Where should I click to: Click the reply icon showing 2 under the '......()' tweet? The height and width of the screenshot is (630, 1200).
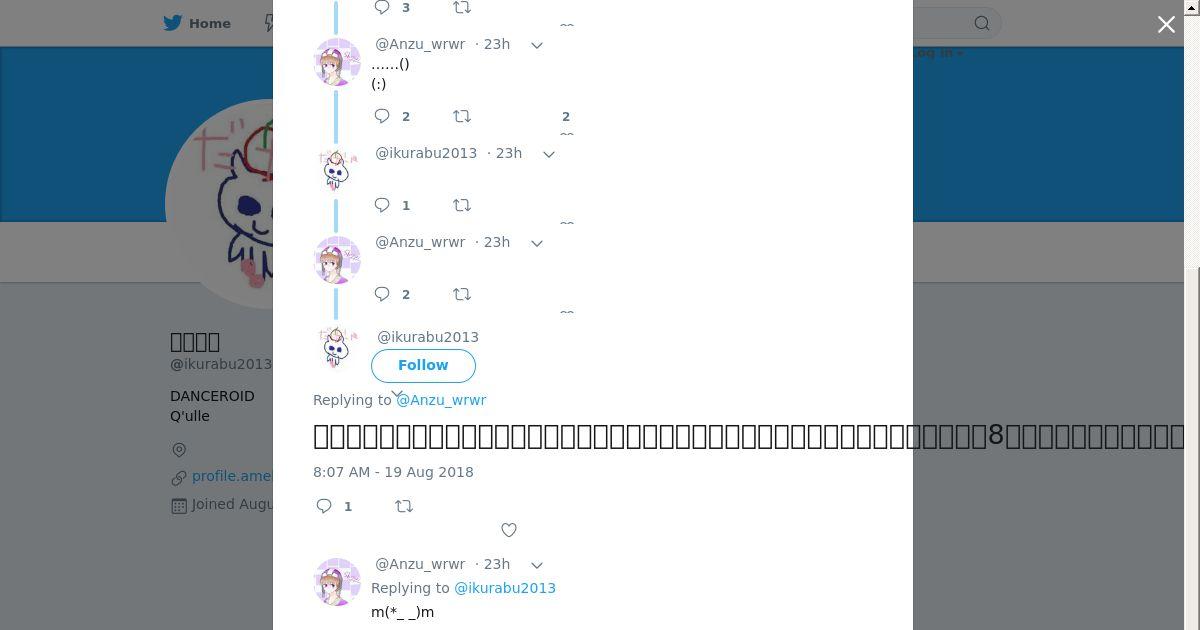(x=382, y=116)
